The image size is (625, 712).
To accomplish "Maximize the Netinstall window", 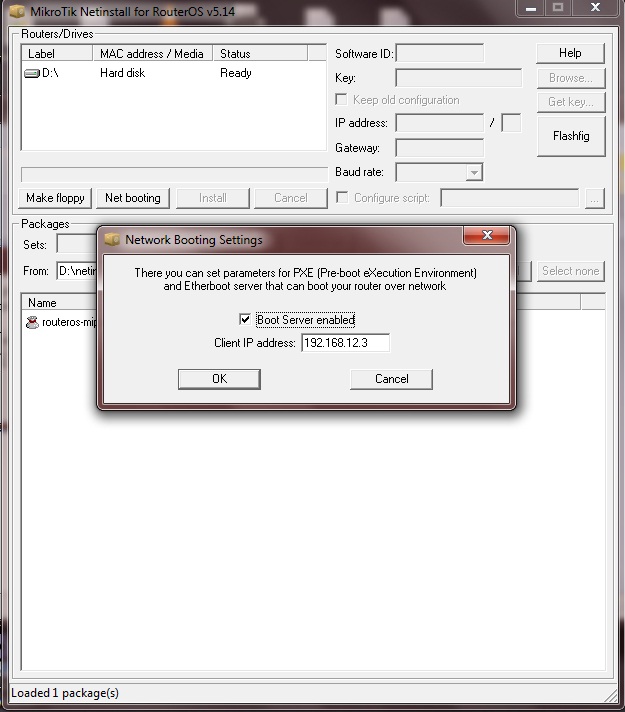I will click(x=558, y=8).
